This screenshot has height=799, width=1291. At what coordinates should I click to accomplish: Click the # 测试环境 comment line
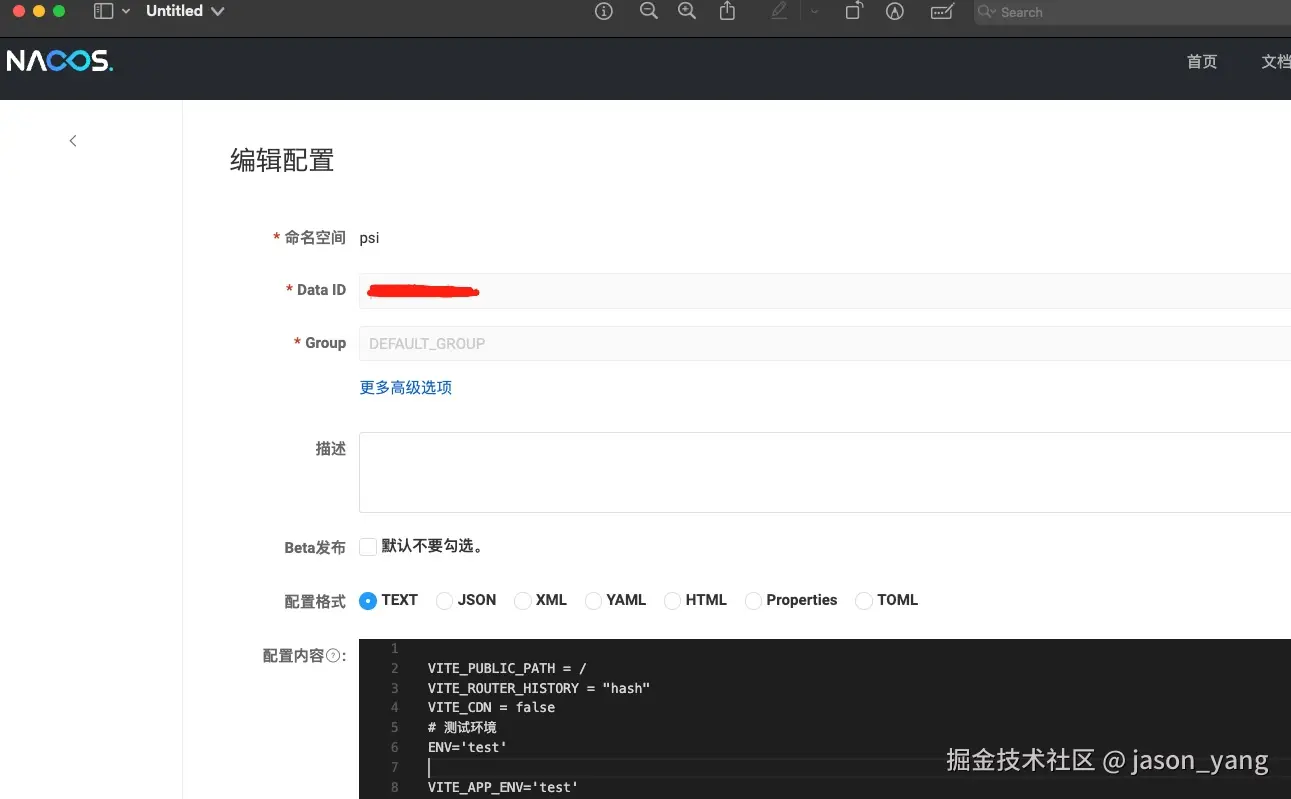click(462, 727)
